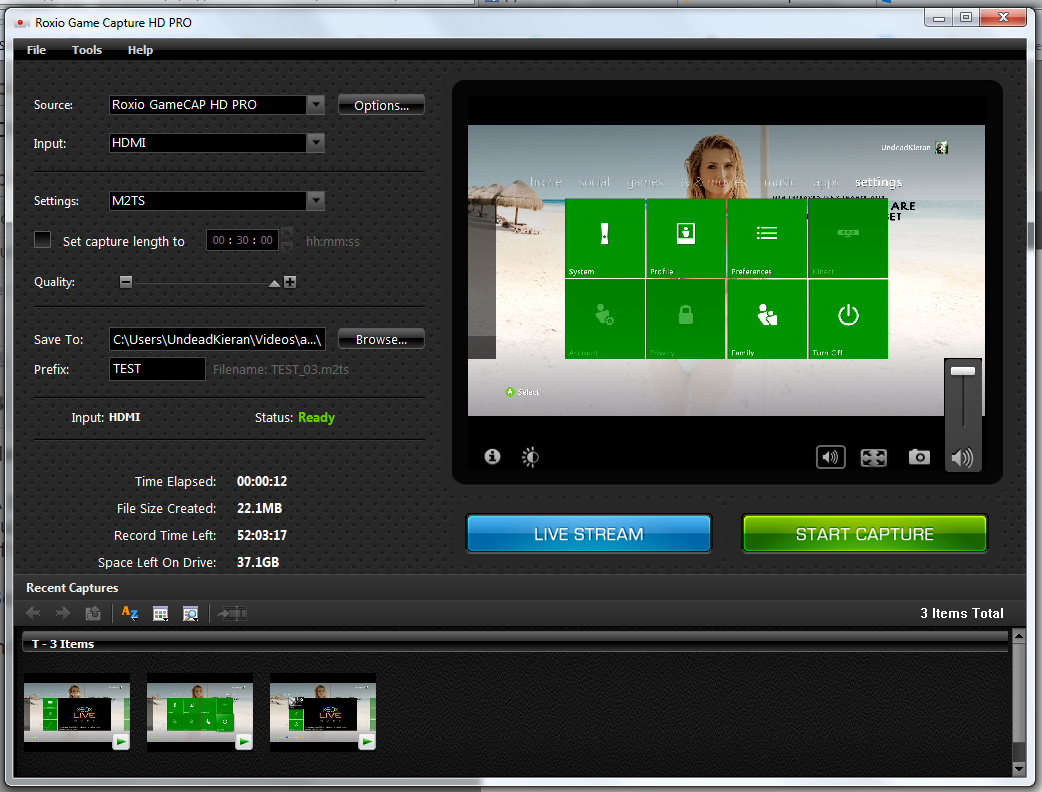Play the first recent capture thumbnail

pyautogui.click(x=120, y=742)
